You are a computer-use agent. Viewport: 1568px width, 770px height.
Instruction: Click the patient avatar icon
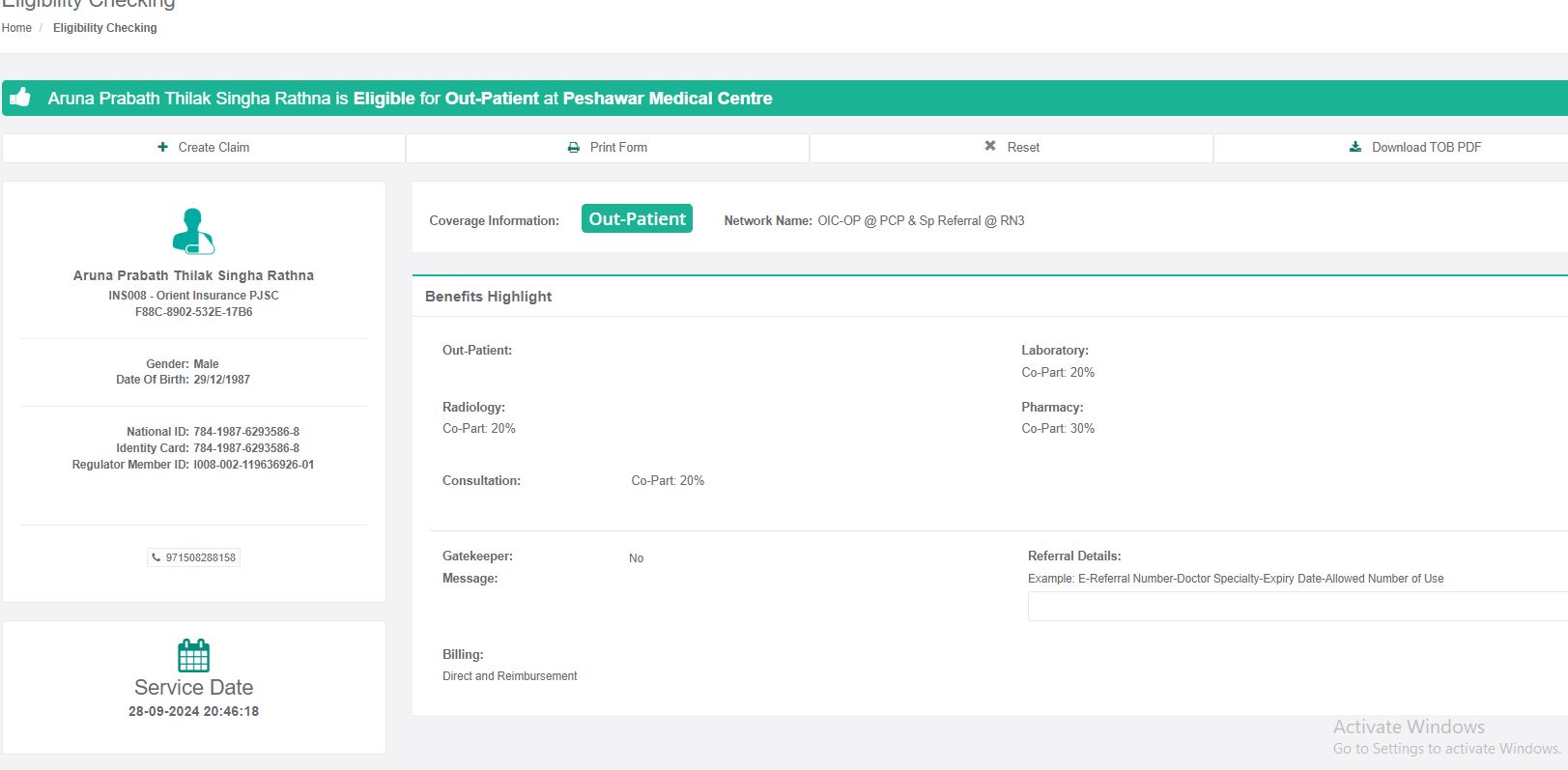coord(193,232)
